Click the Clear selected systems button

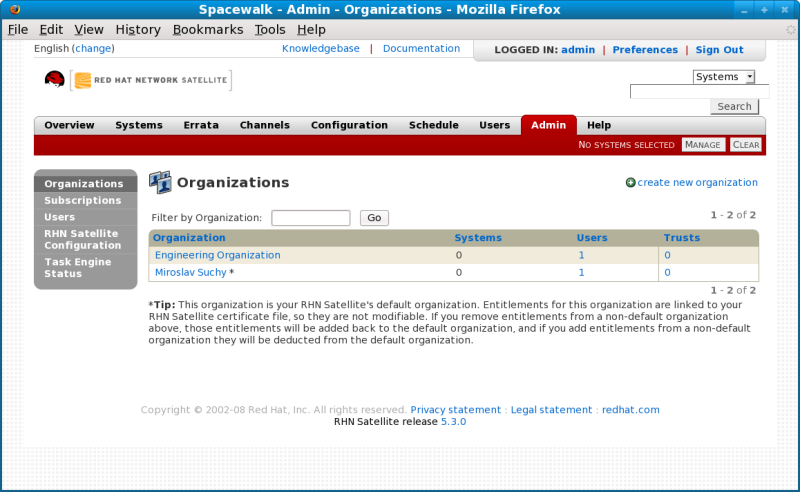pyautogui.click(x=746, y=145)
